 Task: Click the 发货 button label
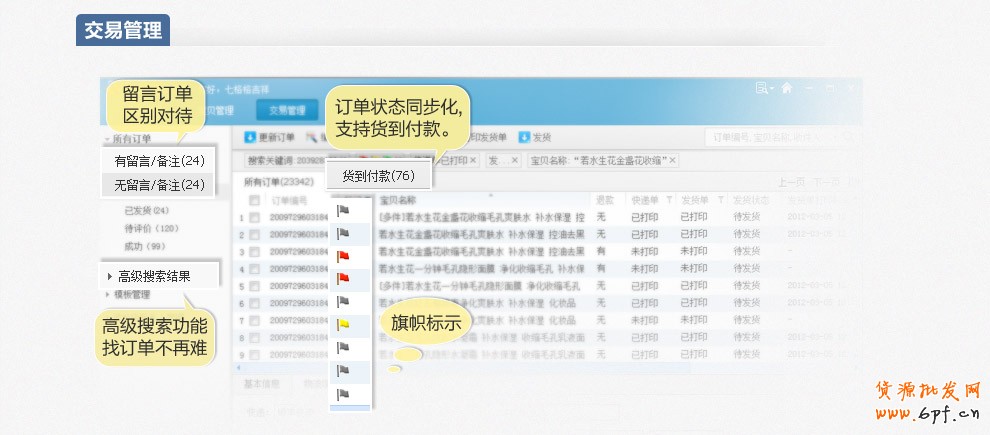[542, 137]
